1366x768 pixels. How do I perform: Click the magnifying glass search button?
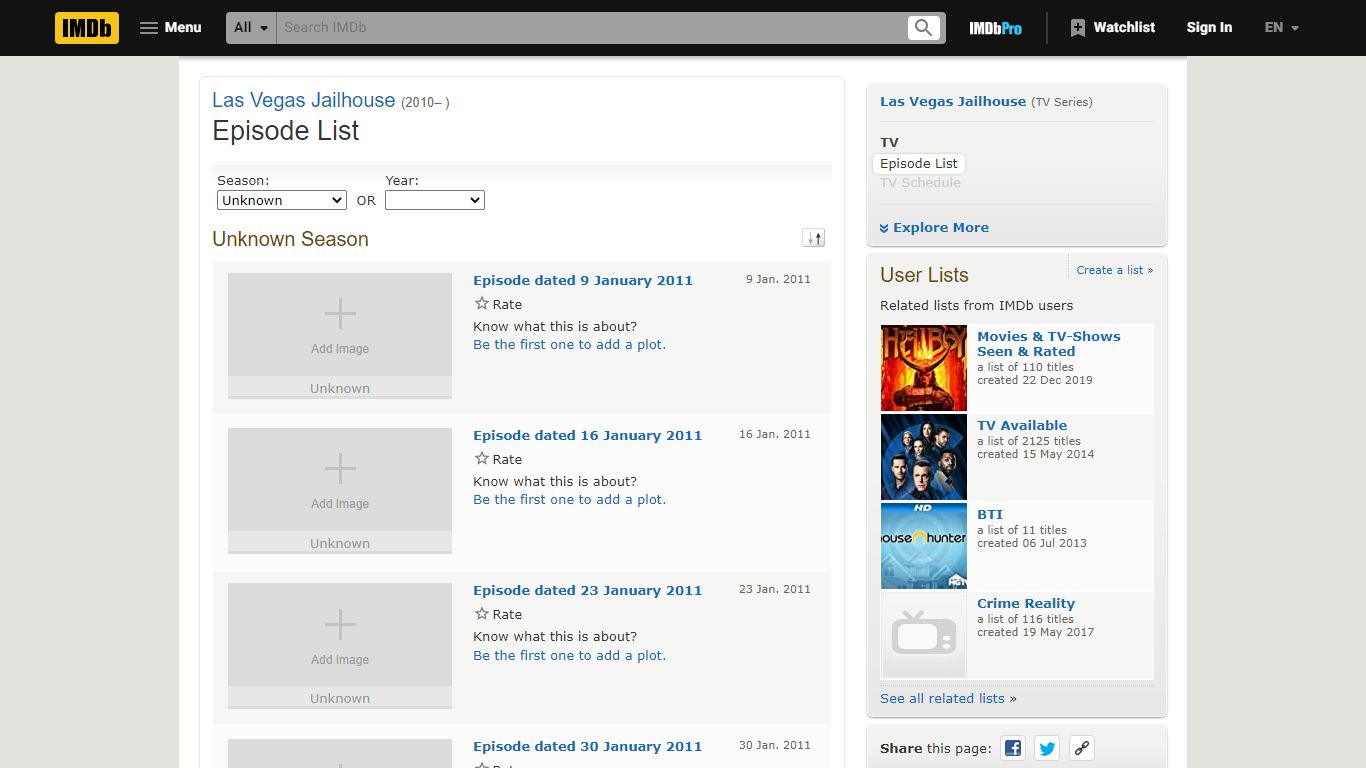pyautogui.click(x=924, y=28)
